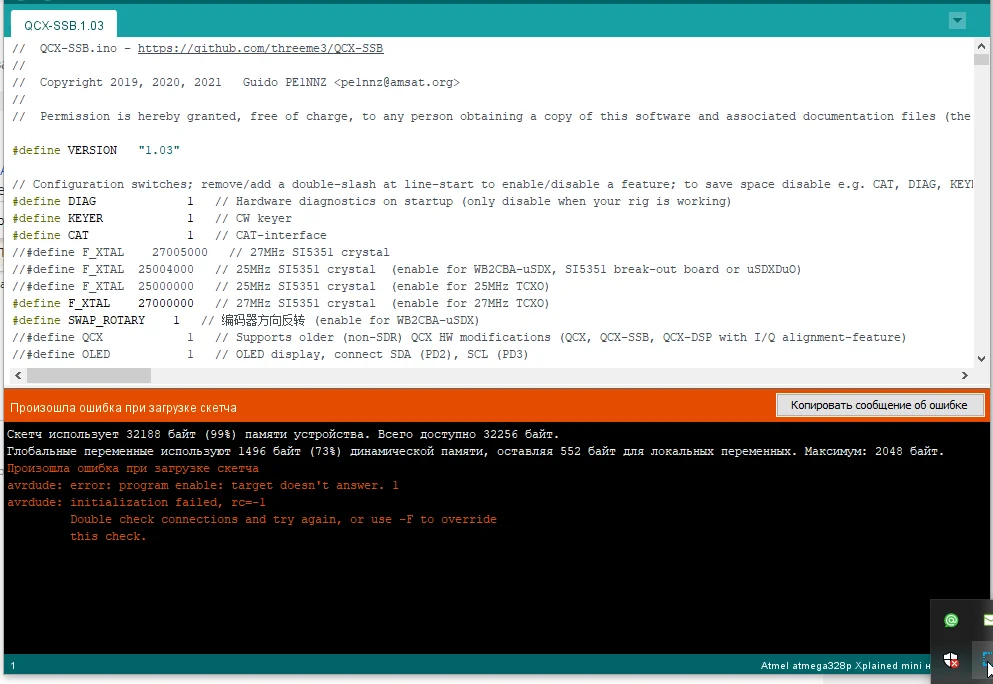Open the github.com/threeme3/QCX-SSB link
This screenshot has height=684, width=993.
pyautogui.click(x=260, y=48)
